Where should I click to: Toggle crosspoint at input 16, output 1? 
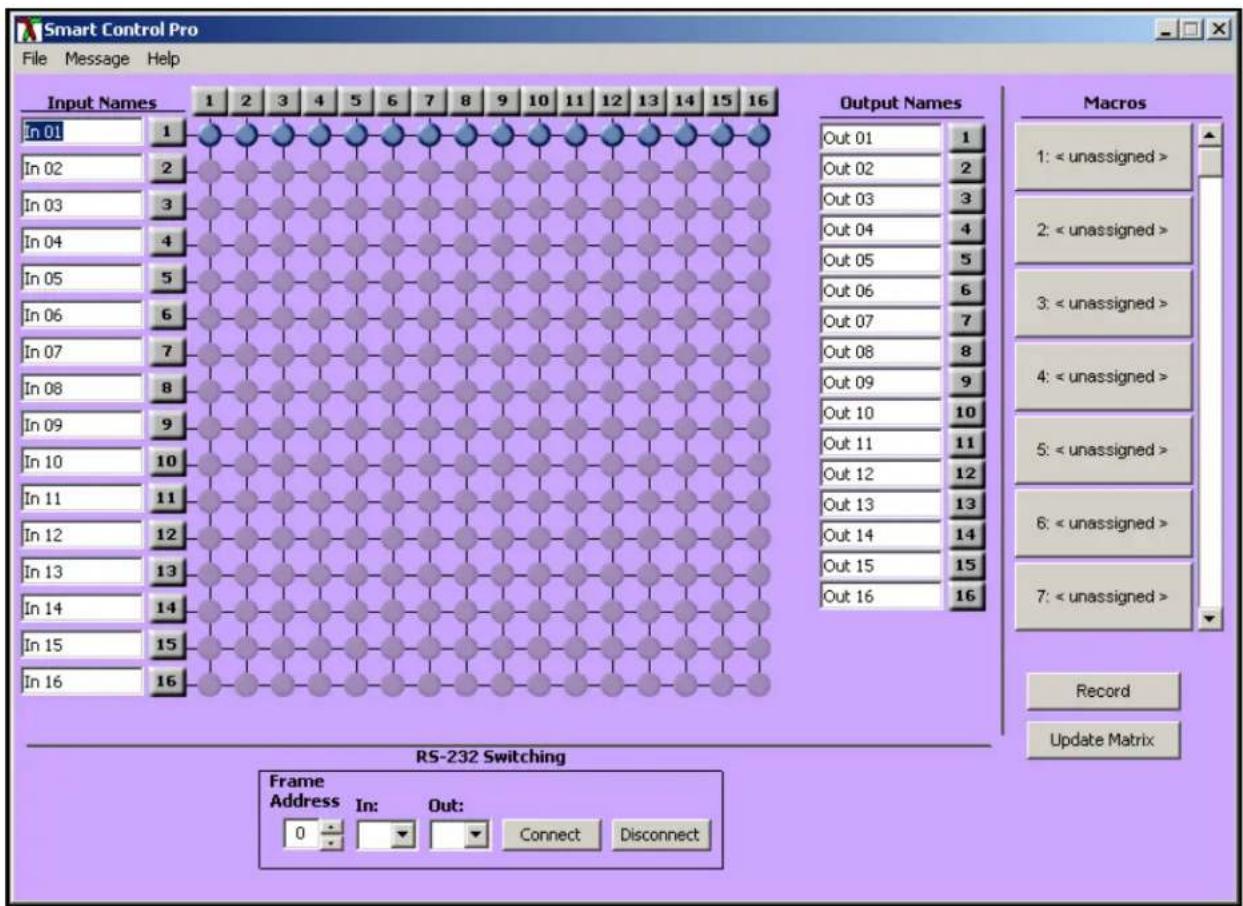(209, 684)
